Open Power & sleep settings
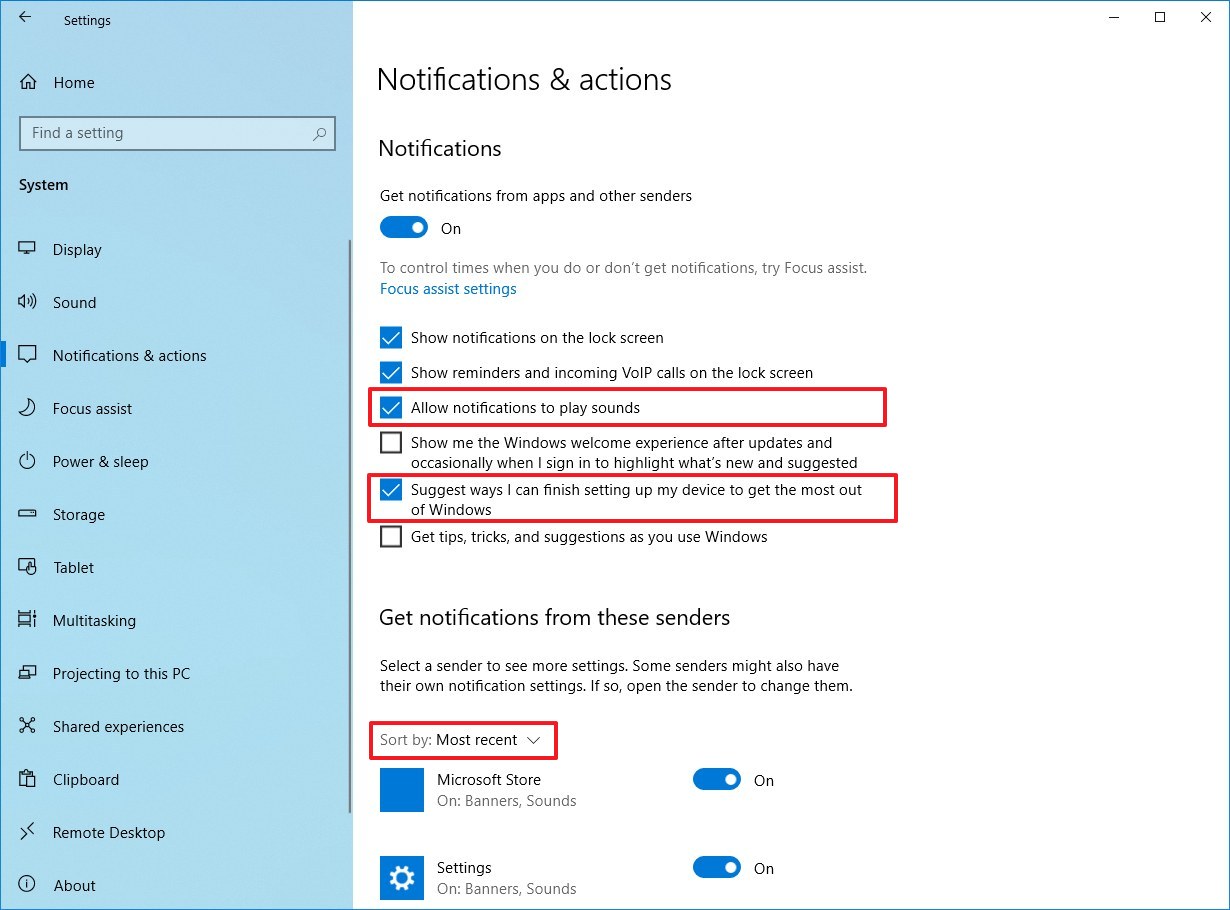 click(x=100, y=462)
